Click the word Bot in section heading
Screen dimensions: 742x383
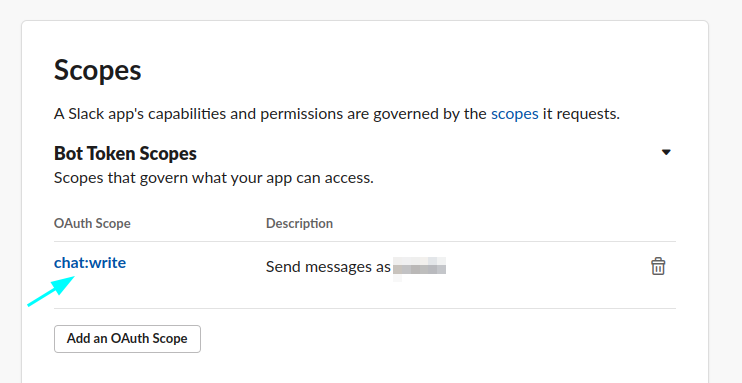65,153
